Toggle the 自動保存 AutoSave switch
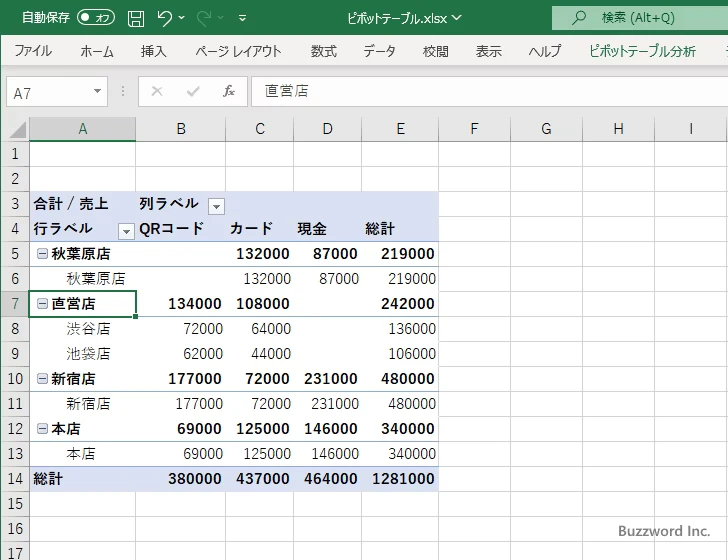 [x=96, y=18]
